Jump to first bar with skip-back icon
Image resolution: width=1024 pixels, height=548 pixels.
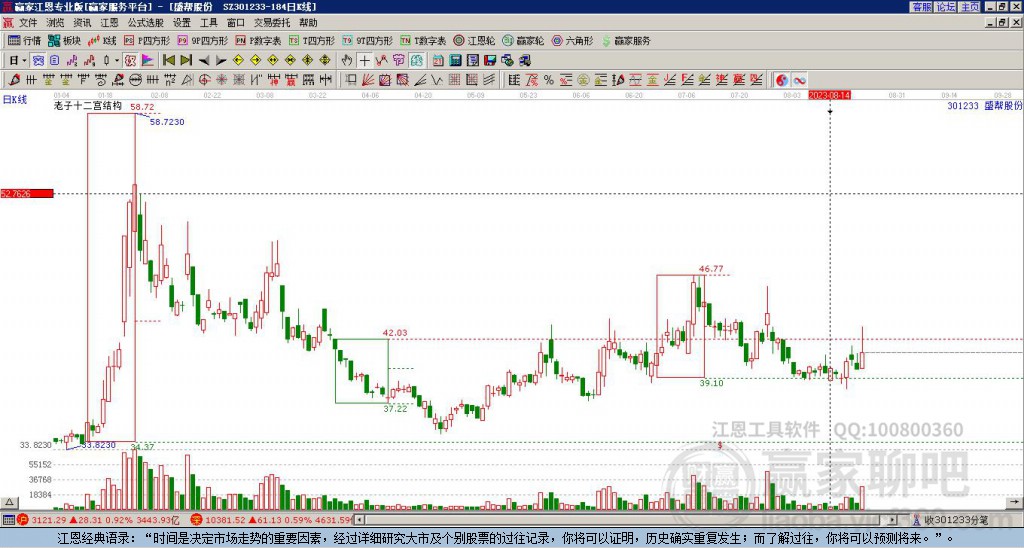tap(168, 61)
